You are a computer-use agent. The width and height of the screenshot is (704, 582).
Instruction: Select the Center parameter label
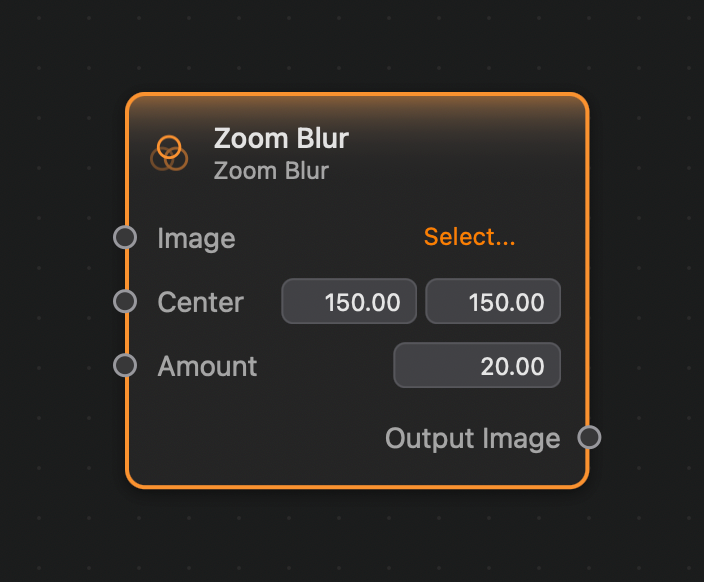pyautogui.click(x=201, y=302)
